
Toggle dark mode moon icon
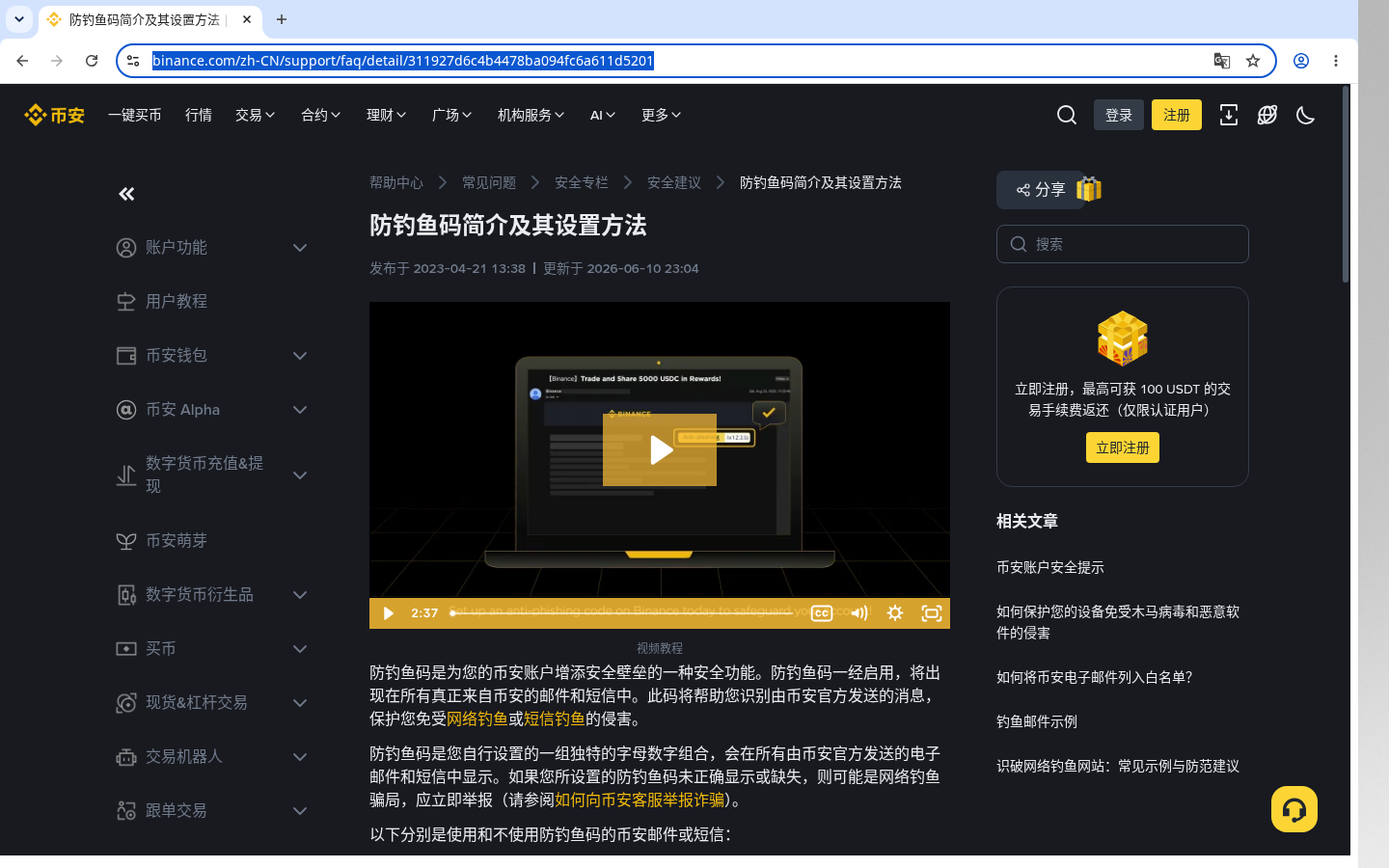pyautogui.click(x=1306, y=115)
